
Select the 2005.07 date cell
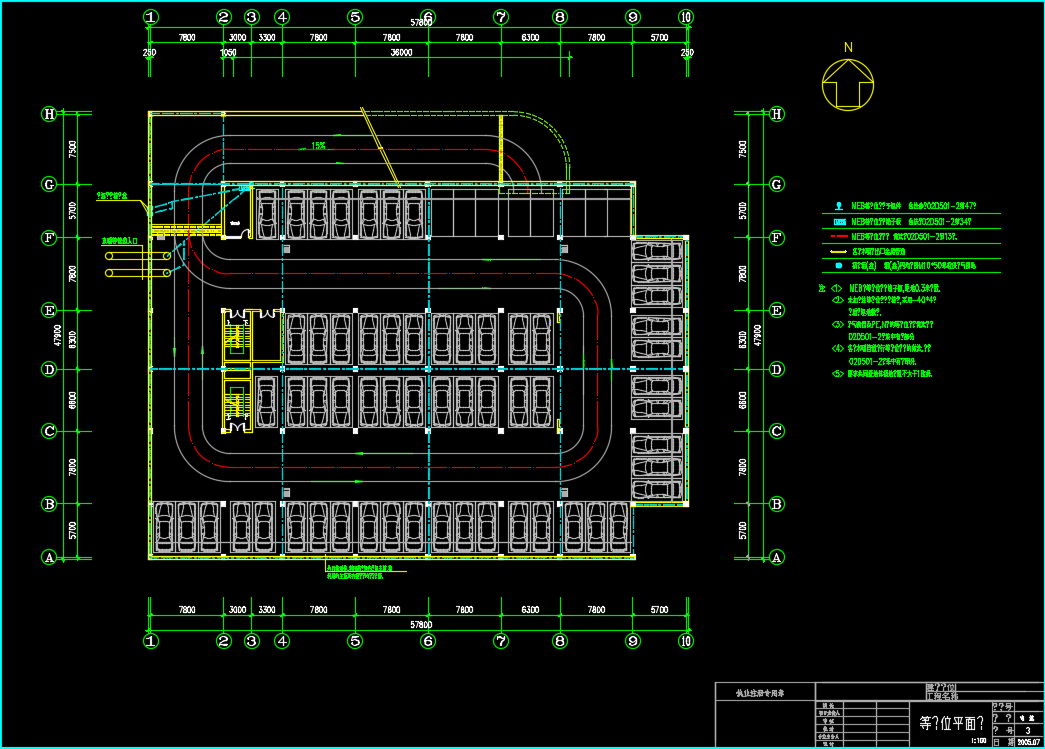1028,742
